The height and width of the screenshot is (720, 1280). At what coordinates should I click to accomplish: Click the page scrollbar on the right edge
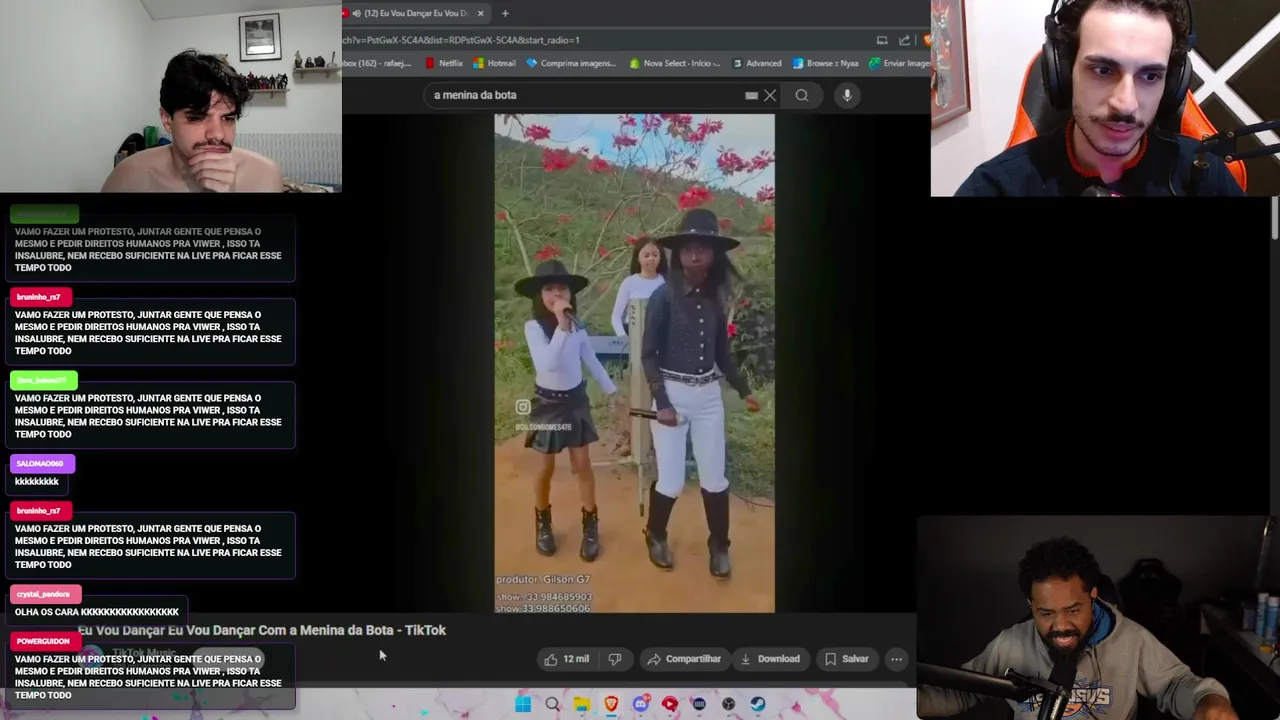pos(1275,218)
